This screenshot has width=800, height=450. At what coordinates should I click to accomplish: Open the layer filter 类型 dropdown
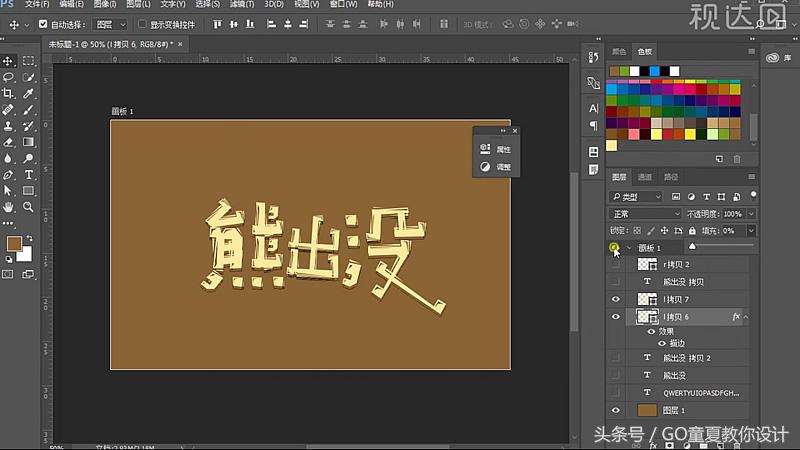pos(636,196)
